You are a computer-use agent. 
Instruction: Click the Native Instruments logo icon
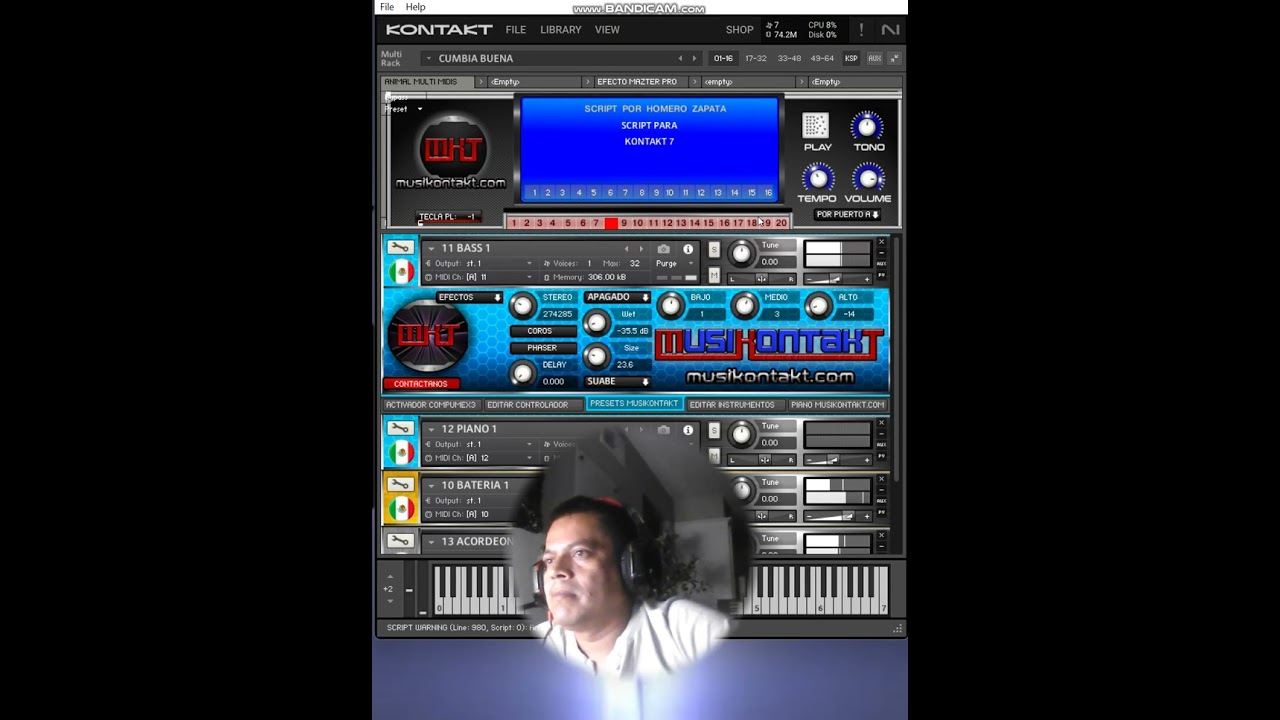(x=890, y=30)
